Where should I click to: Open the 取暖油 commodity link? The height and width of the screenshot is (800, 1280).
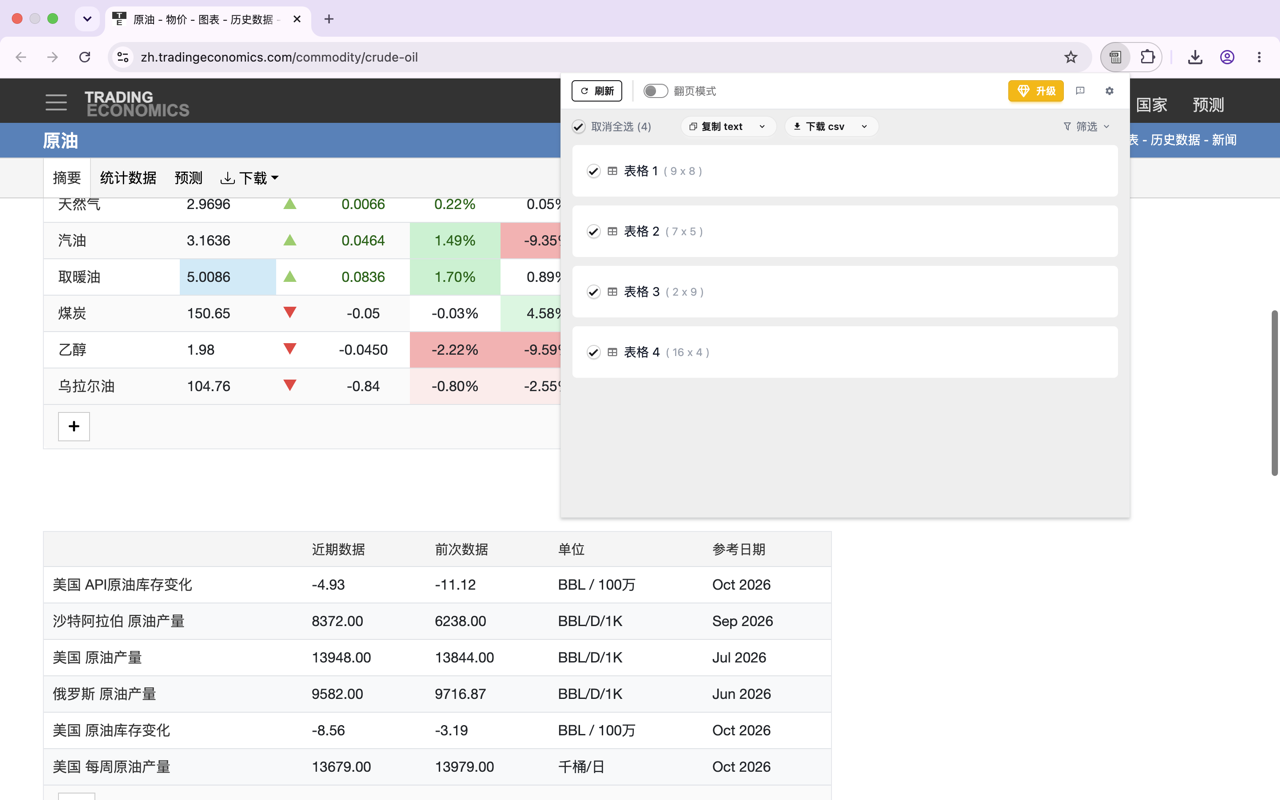(79, 277)
